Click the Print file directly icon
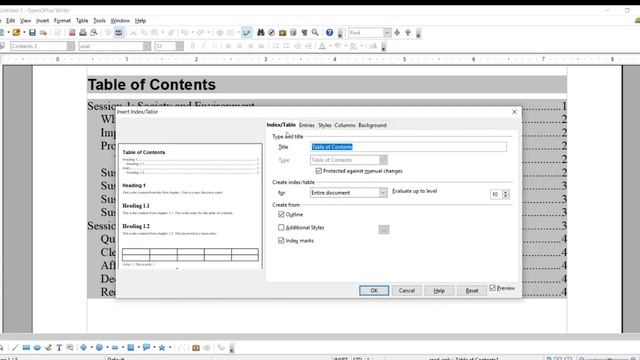This screenshot has height=360, width=640. pos(83,33)
